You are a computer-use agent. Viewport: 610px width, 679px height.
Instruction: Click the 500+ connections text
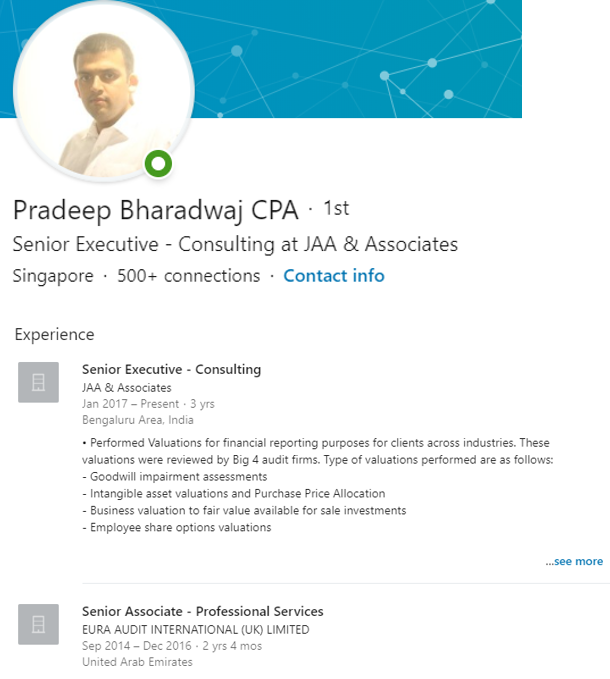coord(188,276)
